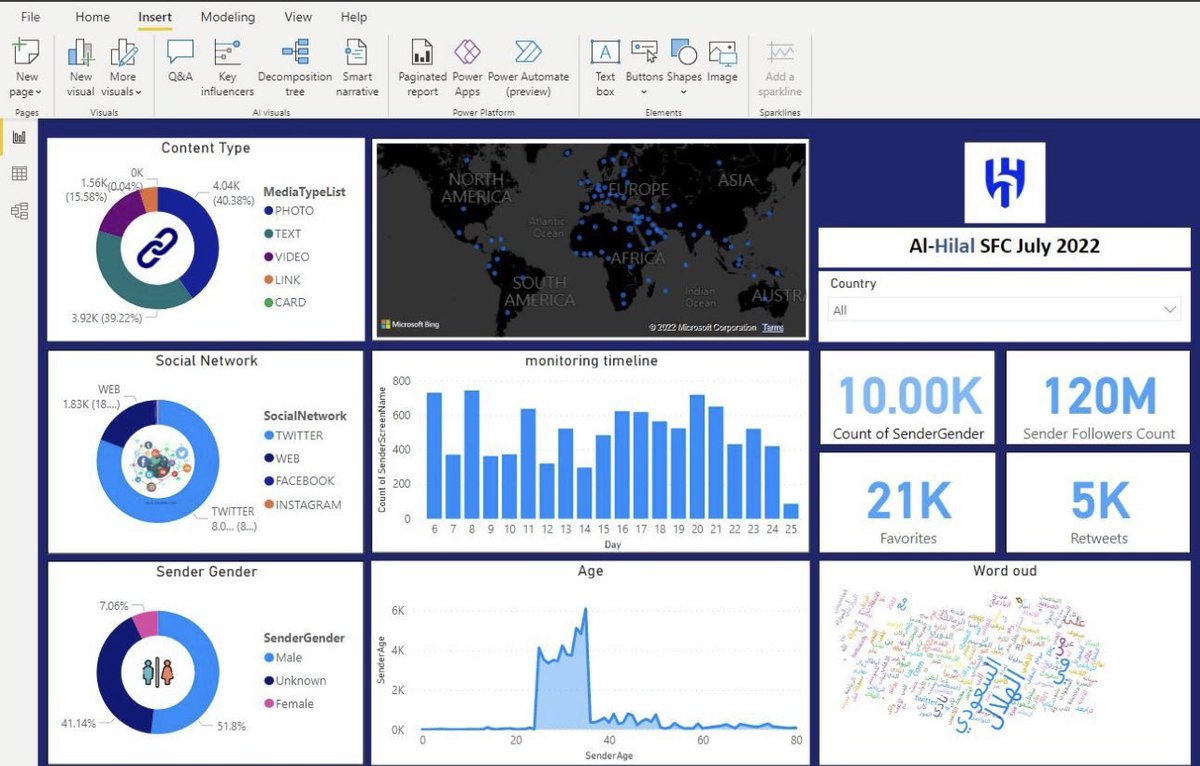The width and height of the screenshot is (1200, 766).
Task: Select the 5K Retweets card
Action: click(x=1099, y=502)
